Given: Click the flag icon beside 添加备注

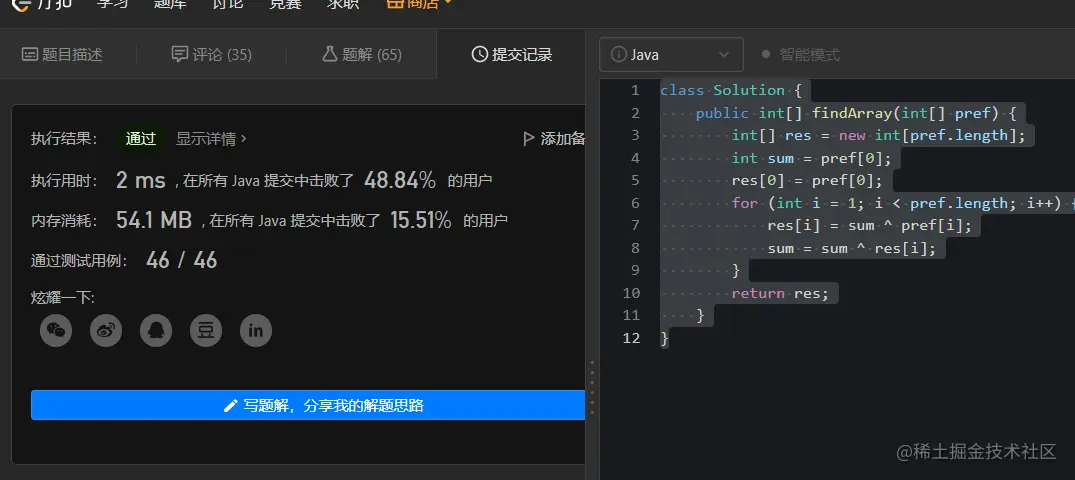Looking at the screenshot, I should coord(529,139).
